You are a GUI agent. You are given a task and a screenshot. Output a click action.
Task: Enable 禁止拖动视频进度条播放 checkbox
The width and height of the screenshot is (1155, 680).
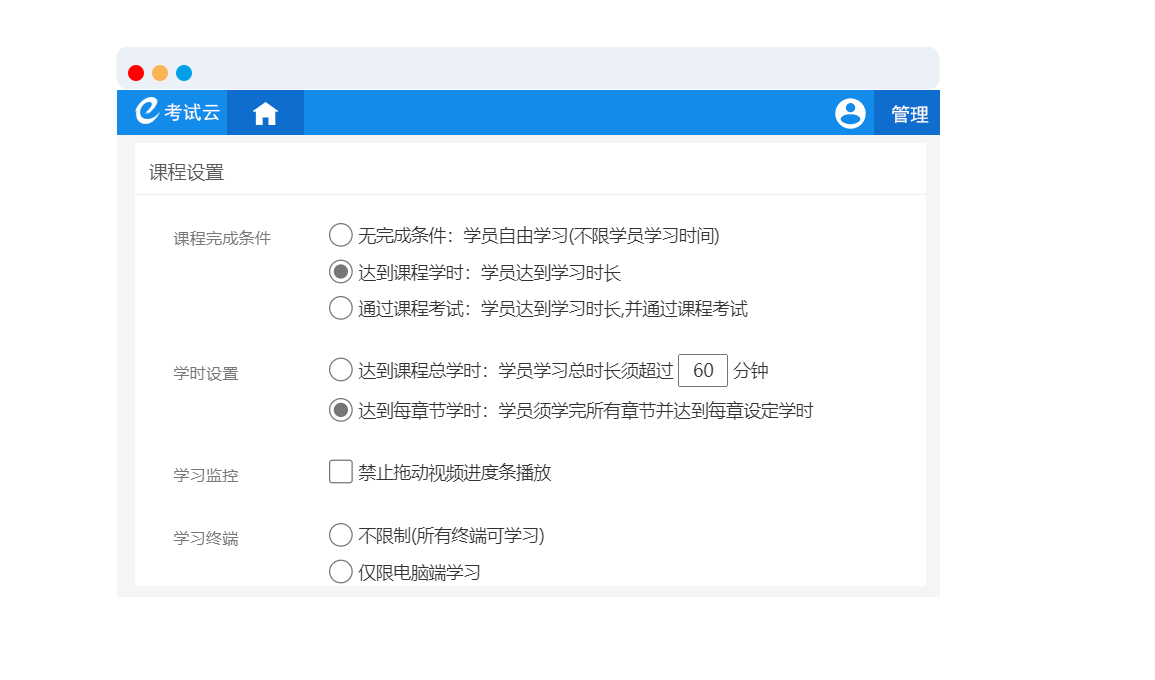341,472
